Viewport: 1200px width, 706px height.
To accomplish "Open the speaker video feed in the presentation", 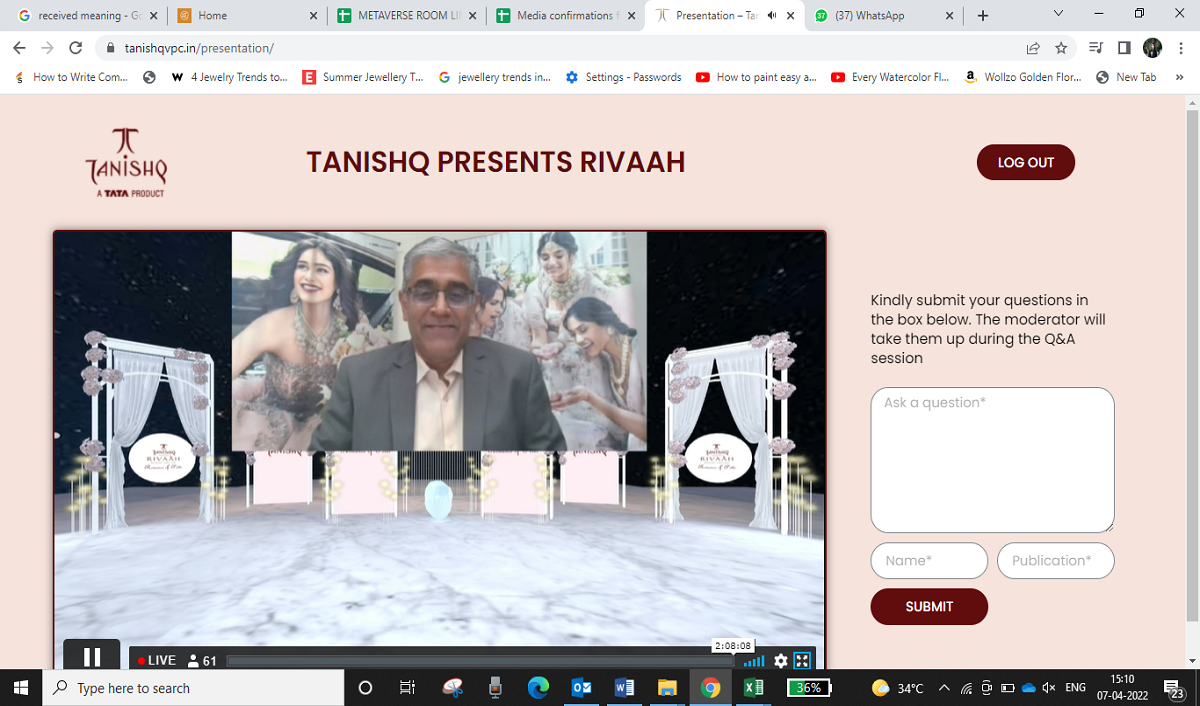I will pyautogui.click(x=438, y=340).
